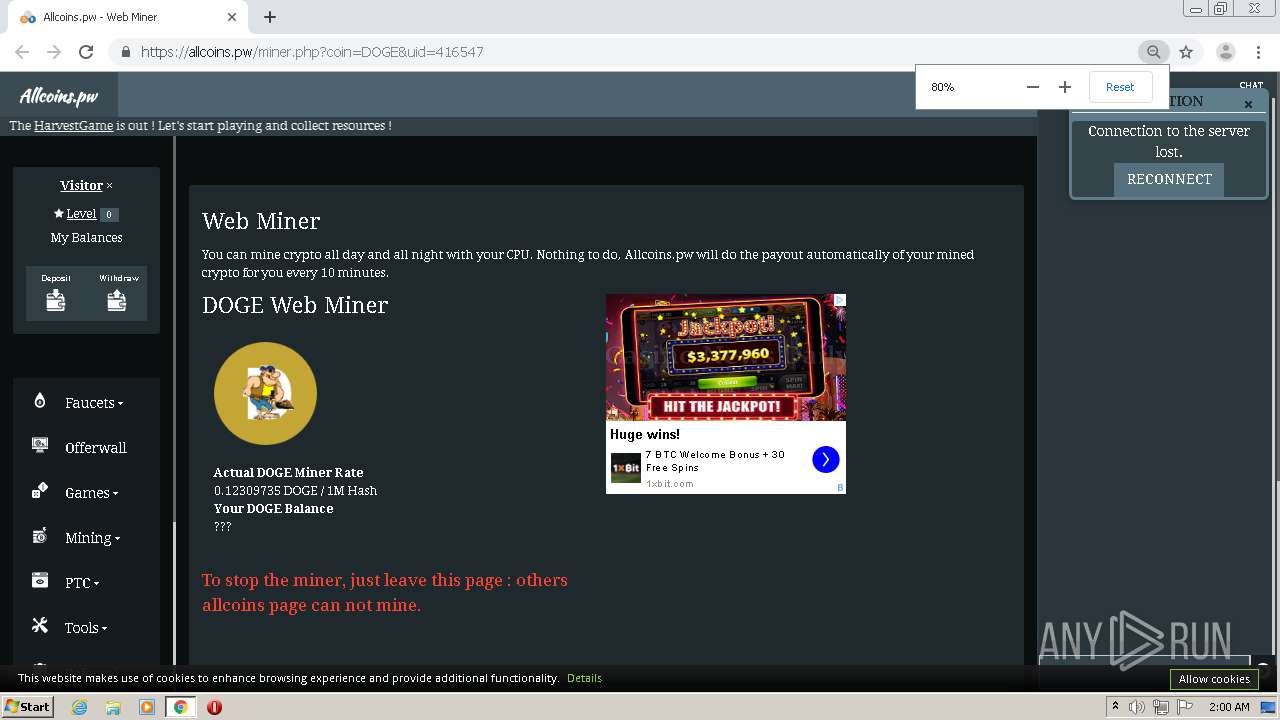Click the Faucets droplet icon
The height and width of the screenshot is (720, 1280).
[40, 401]
